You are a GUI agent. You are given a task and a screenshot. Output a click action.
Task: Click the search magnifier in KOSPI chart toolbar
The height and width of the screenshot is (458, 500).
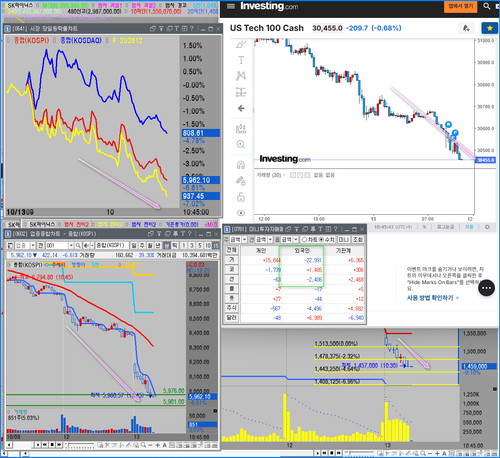tap(78, 246)
